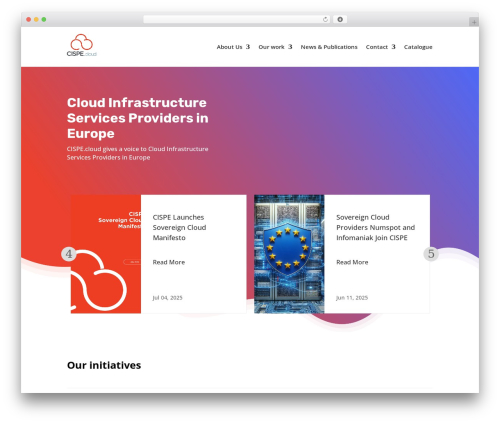500x423 pixels.
Task: Show next slide with right arrow
Action: click(x=431, y=254)
